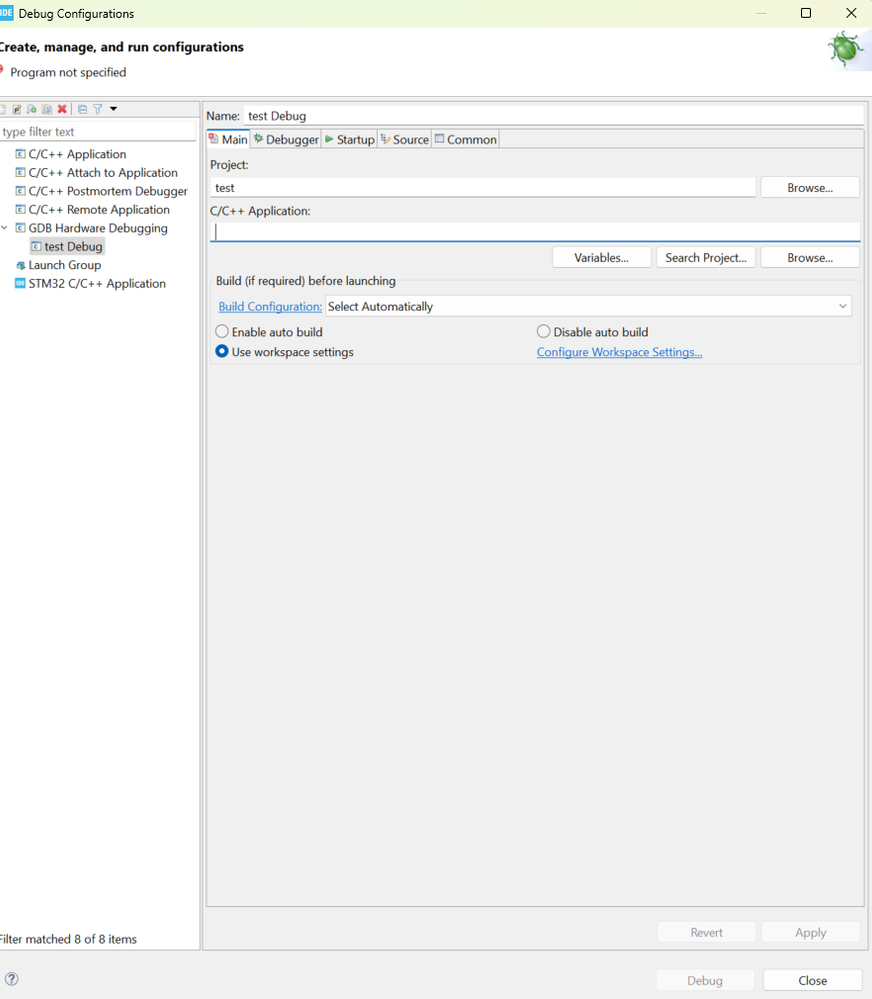
Task: Click the C/C++ Application path field
Action: tap(535, 232)
